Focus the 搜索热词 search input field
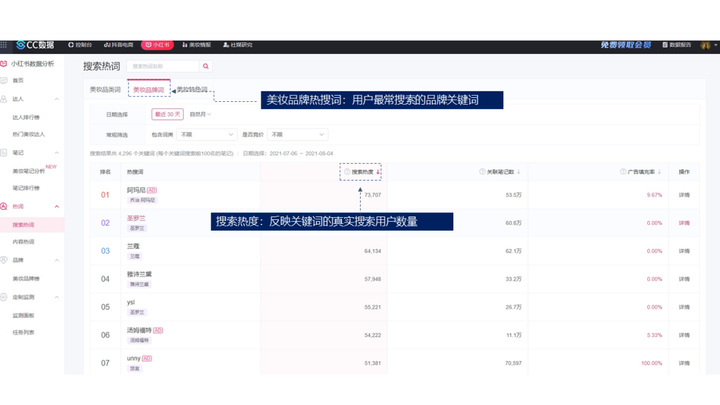This screenshot has height=405, width=720. (x=163, y=66)
